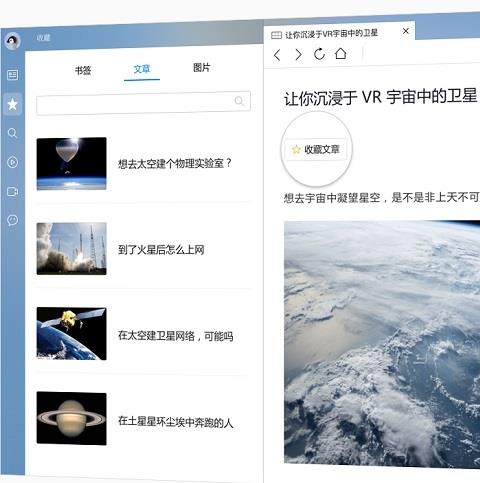Click the star icon in 收藏文章
The width and height of the screenshot is (480, 483).
[x=296, y=150]
